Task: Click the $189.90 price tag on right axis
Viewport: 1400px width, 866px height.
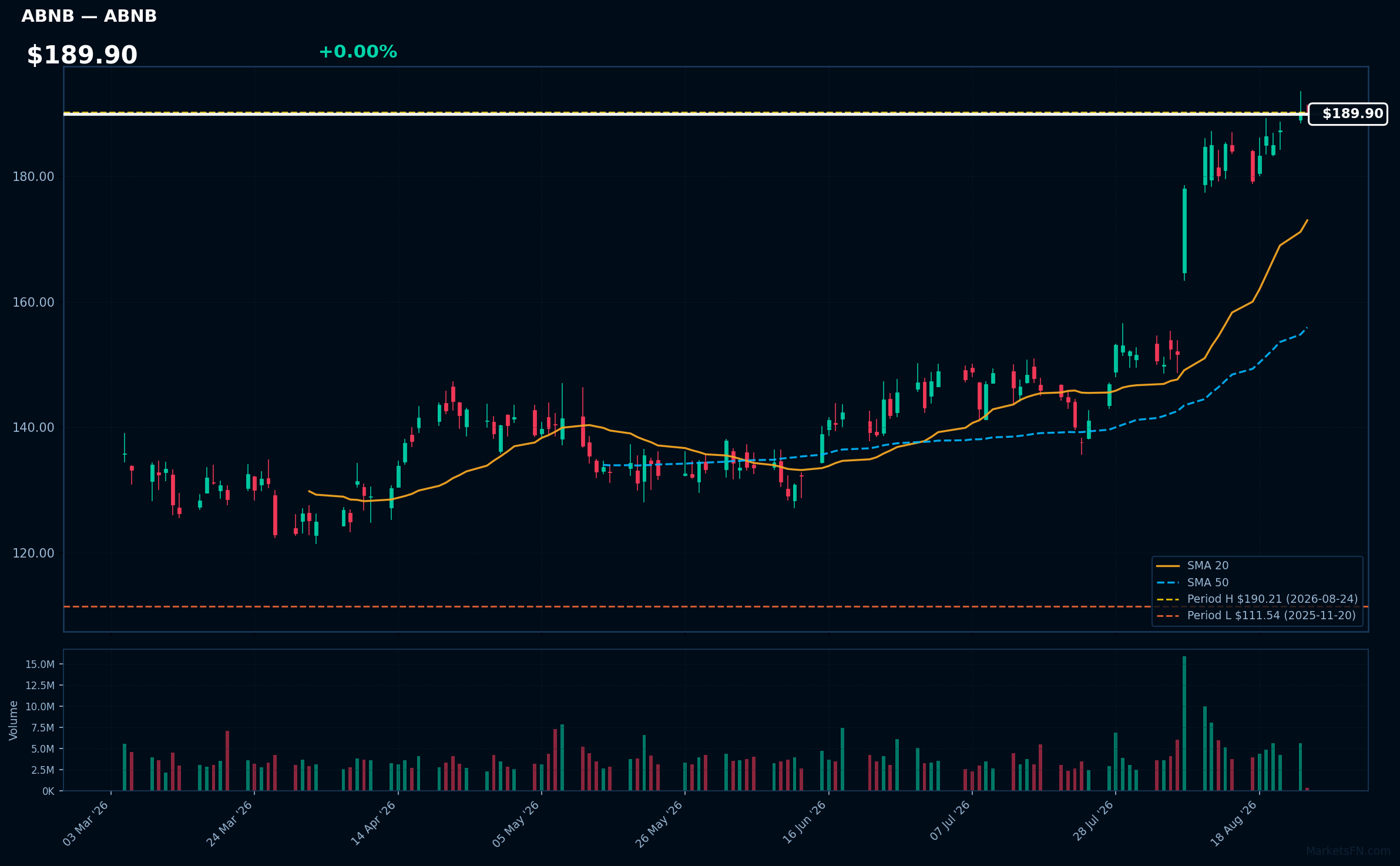Action: click(1348, 114)
